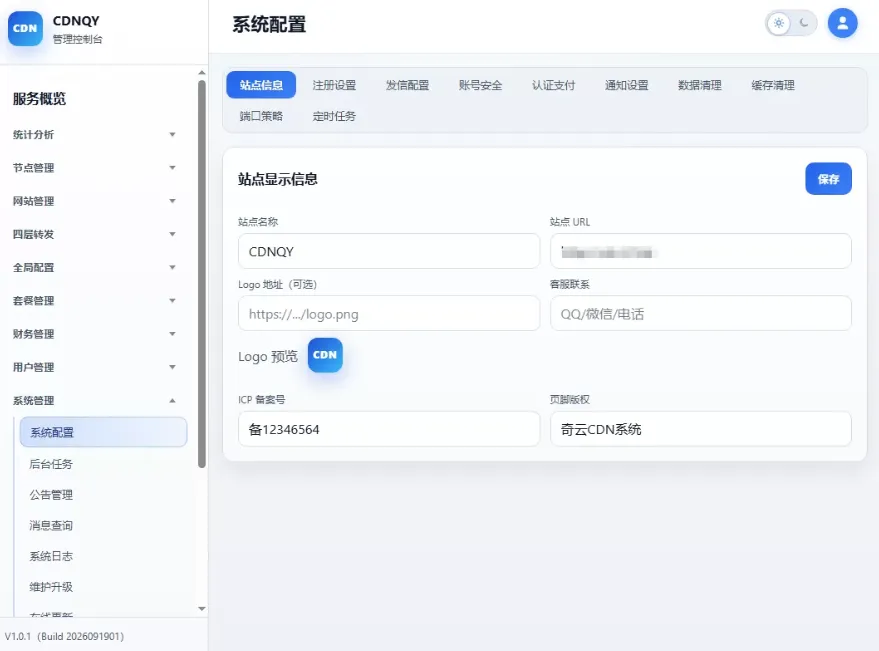The height and width of the screenshot is (651, 879).
Task: Open the 账号安全 tab
Action: coord(480,85)
